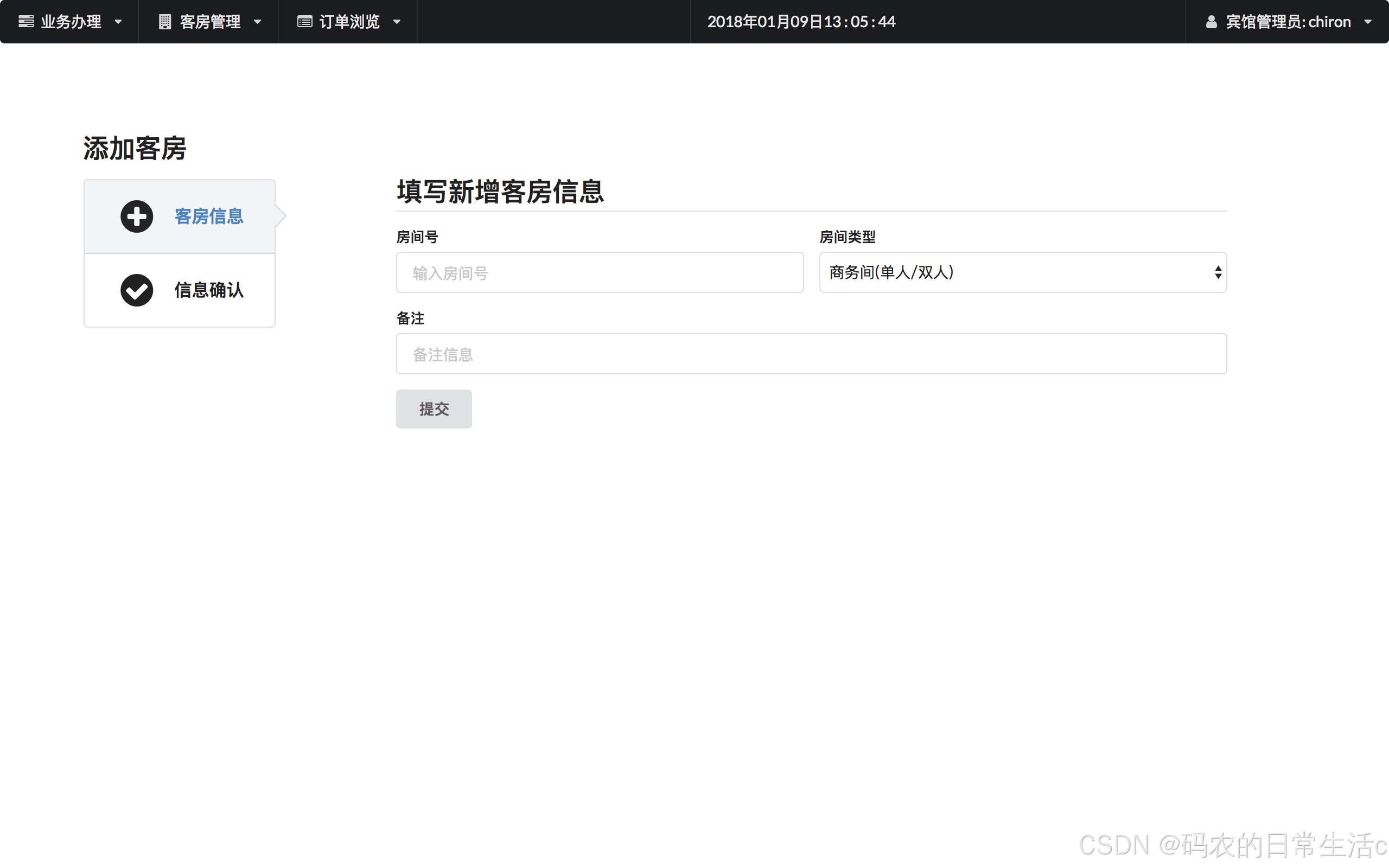
Task: Switch to the 客房信息 step tab
Action: pyautogui.click(x=209, y=216)
